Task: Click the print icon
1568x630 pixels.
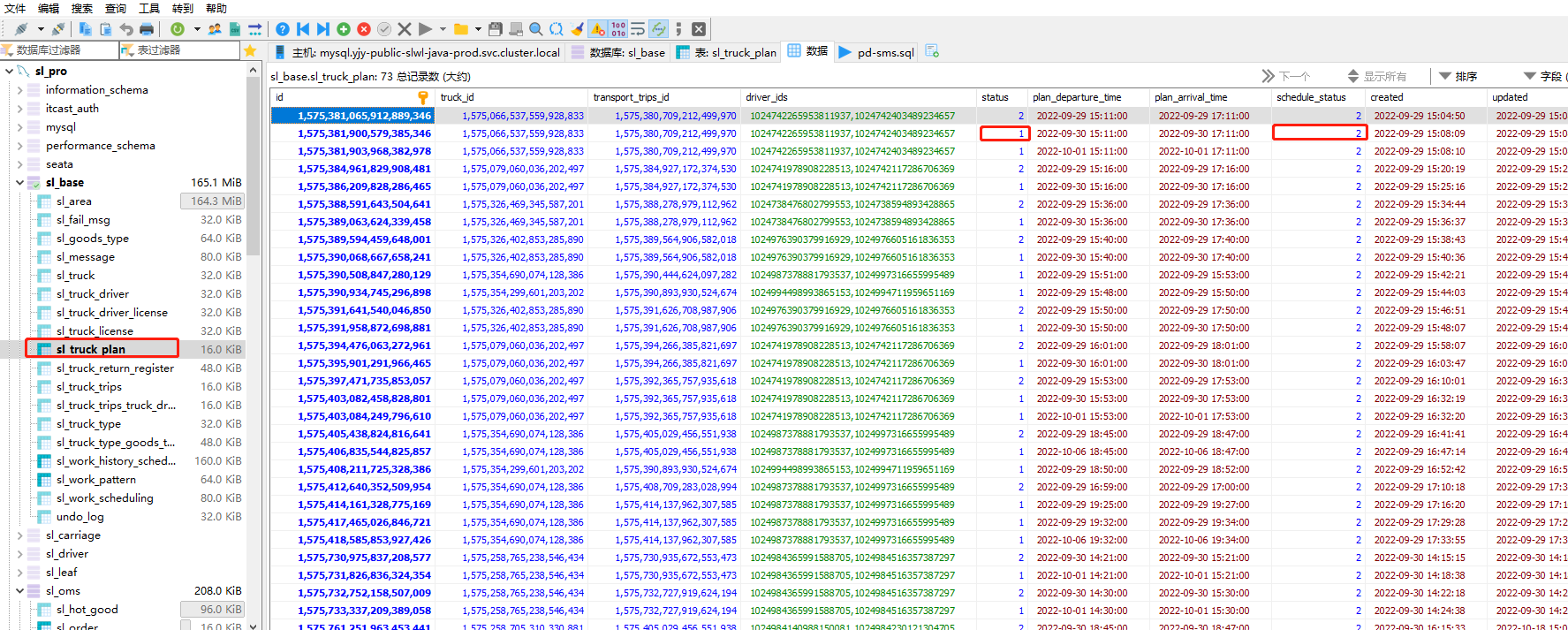Action: pyautogui.click(x=147, y=29)
